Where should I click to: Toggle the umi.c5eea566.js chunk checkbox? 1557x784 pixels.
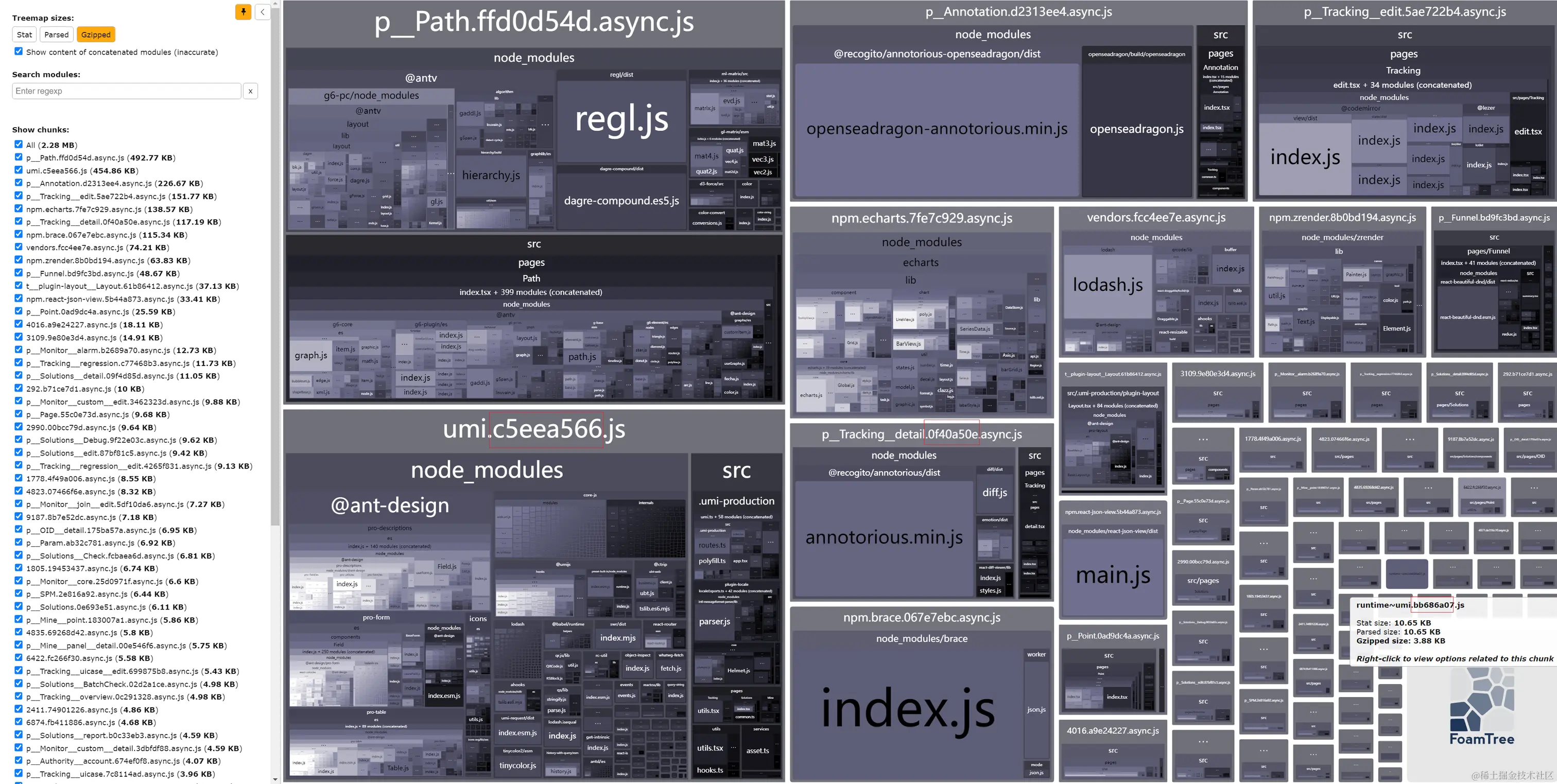click(19, 170)
